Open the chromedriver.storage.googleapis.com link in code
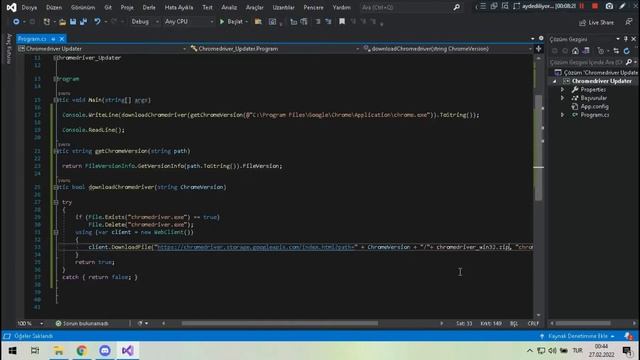The height and width of the screenshot is (360, 640). coord(255,247)
